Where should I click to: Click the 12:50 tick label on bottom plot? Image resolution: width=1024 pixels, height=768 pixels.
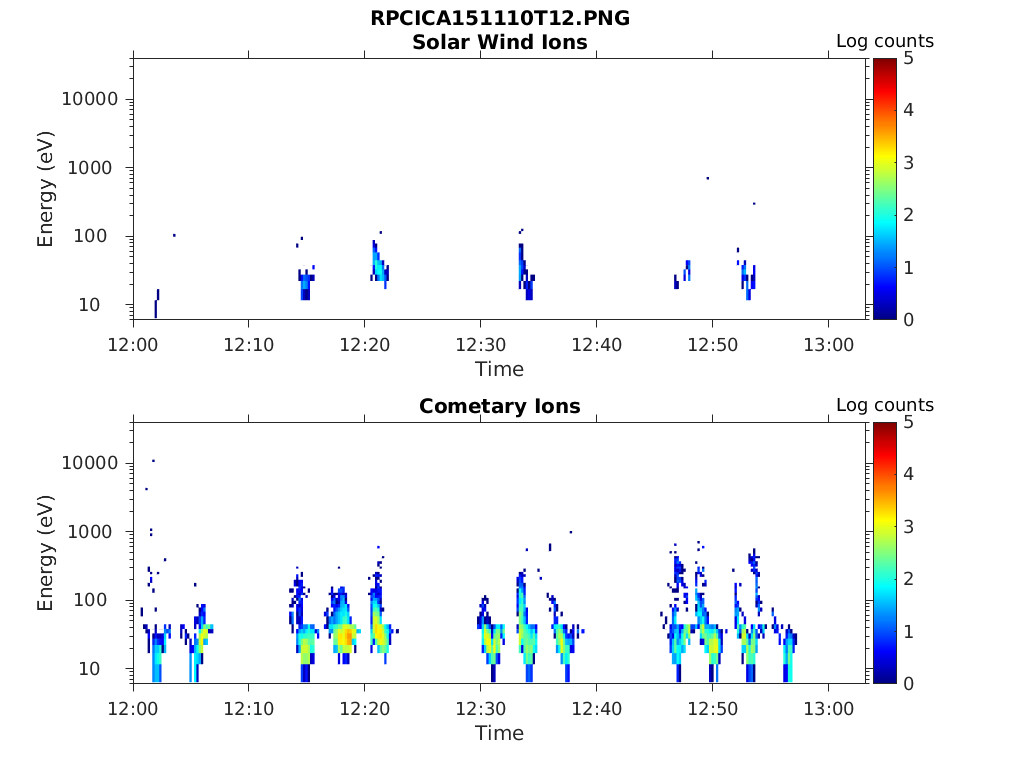point(712,709)
